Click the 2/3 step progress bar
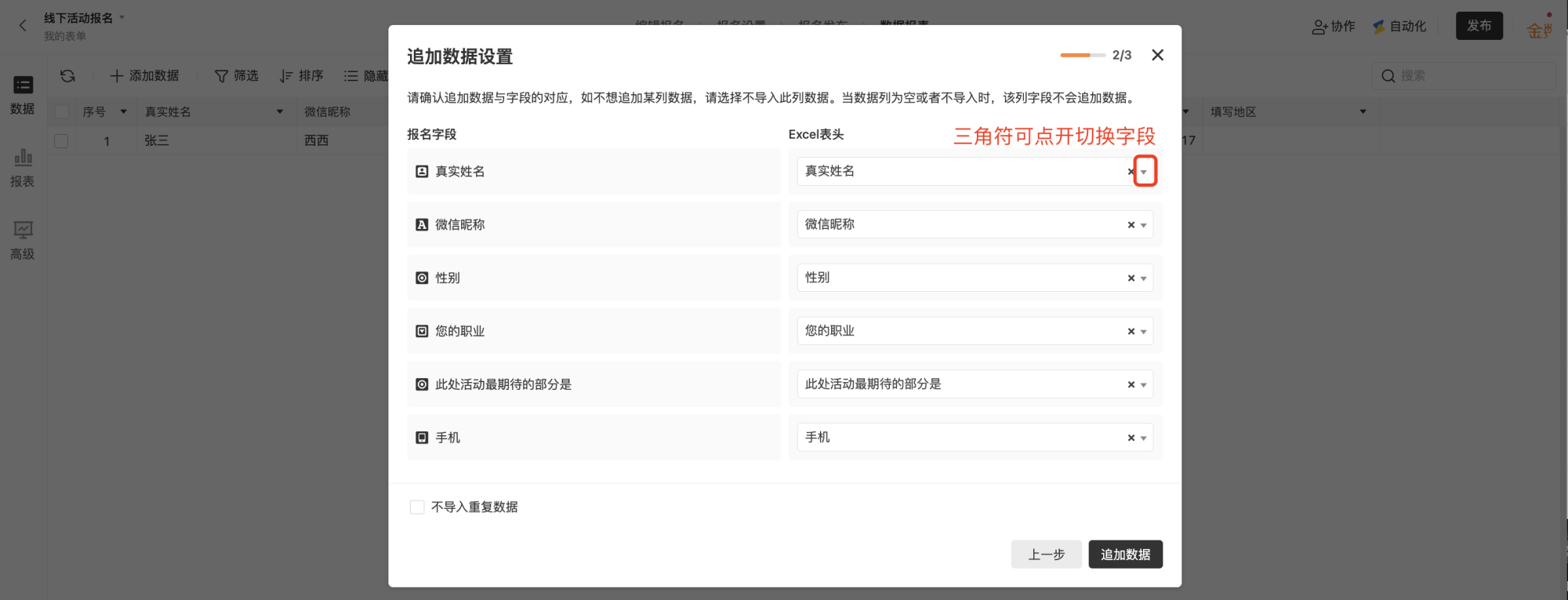Screen dimensions: 1568x600 tap(1083, 55)
